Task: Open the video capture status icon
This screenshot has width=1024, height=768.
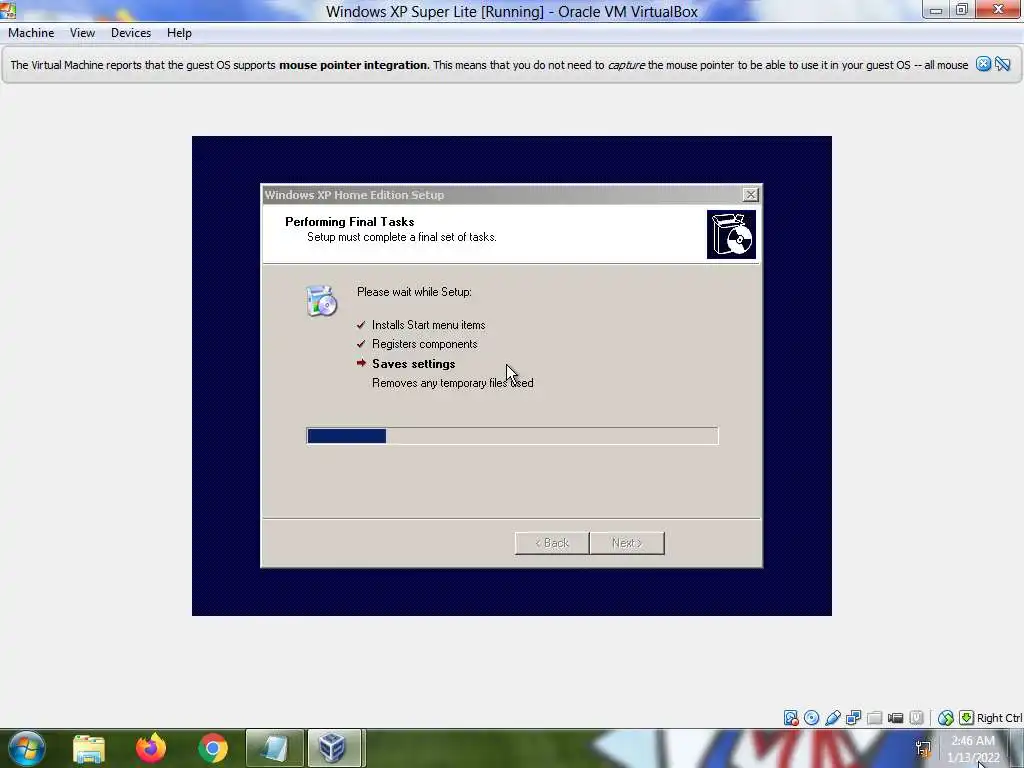Action: coord(895,718)
